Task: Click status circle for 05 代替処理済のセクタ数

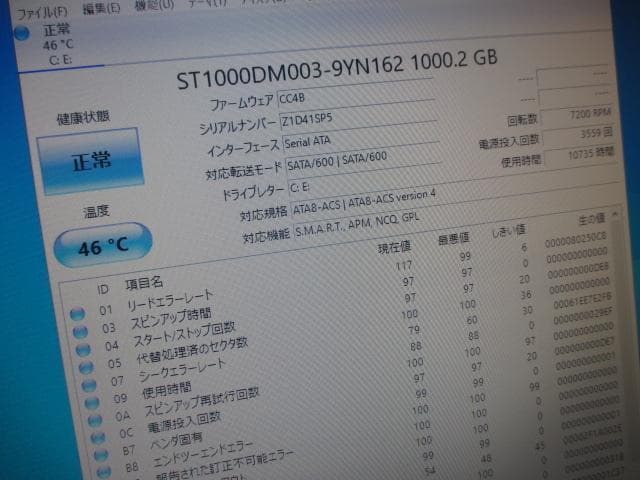Action: point(84,366)
